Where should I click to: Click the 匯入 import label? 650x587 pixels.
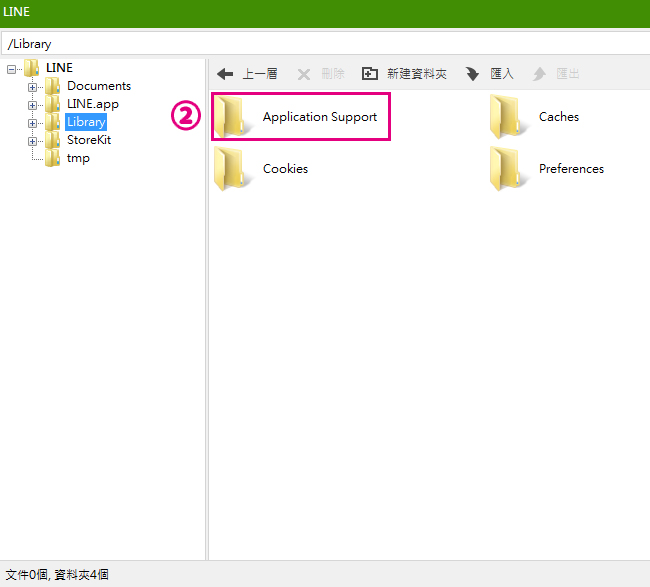click(502, 74)
